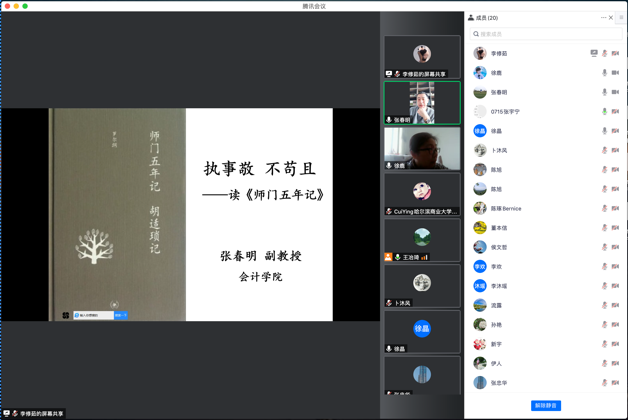Select 张春明 video thumbnail
This screenshot has width=628, height=420.
[422, 102]
